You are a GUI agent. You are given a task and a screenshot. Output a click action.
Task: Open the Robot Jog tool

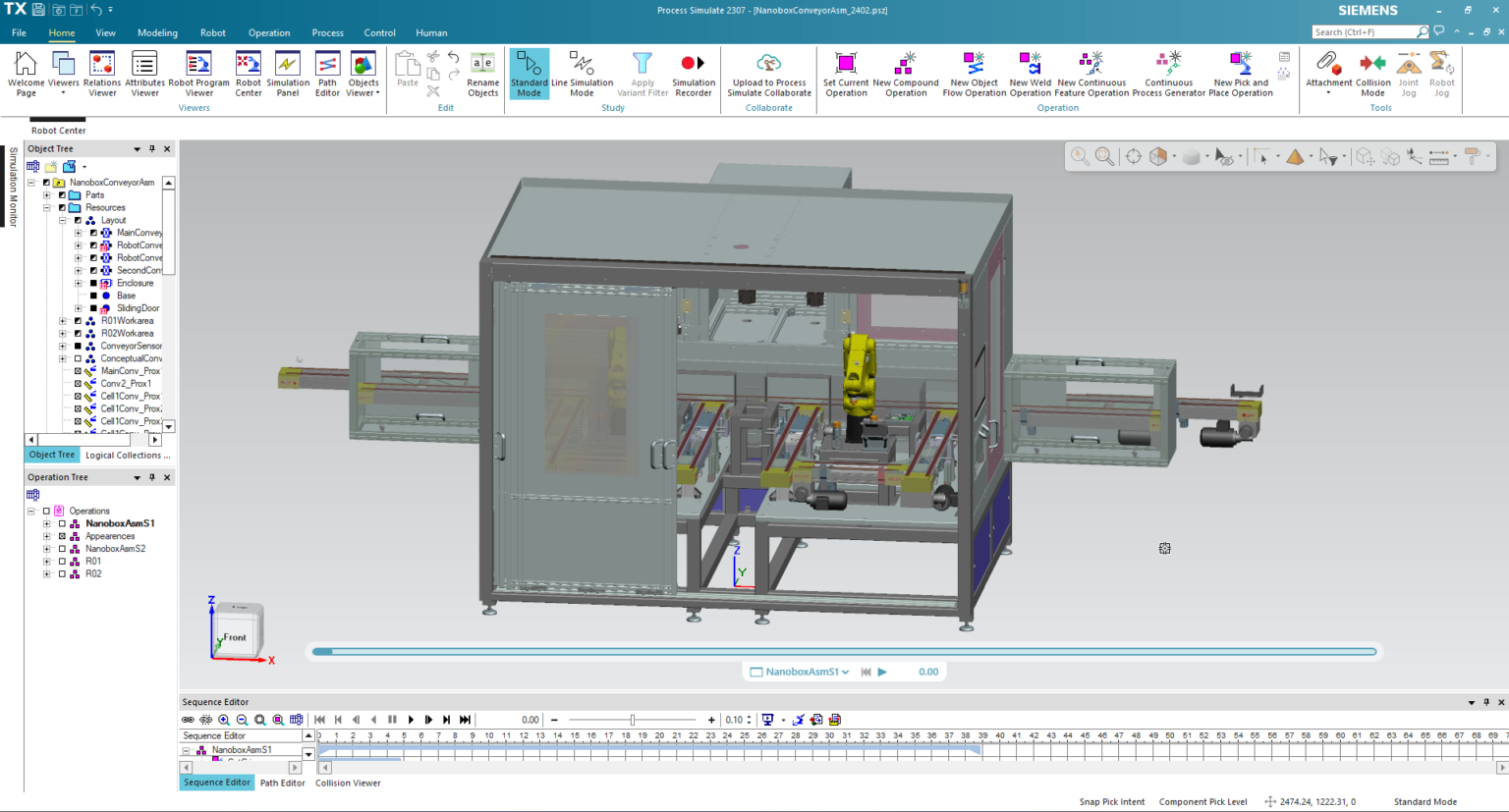(x=1441, y=74)
